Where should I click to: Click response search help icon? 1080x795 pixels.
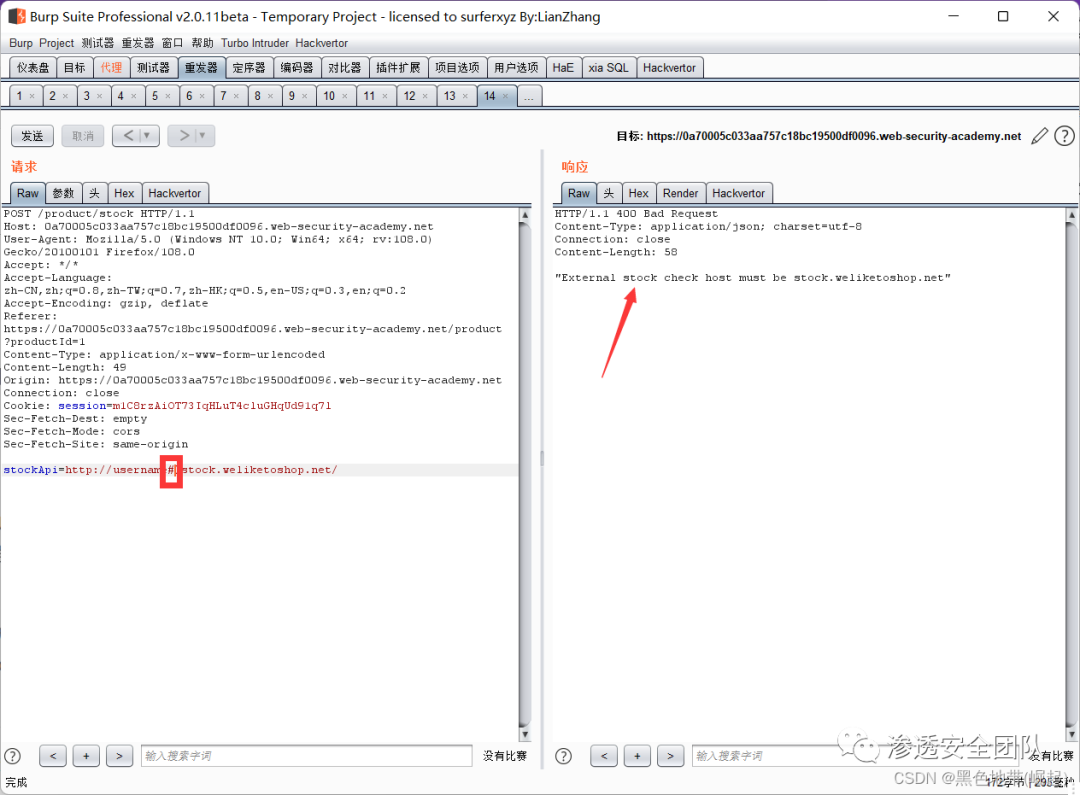563,756
